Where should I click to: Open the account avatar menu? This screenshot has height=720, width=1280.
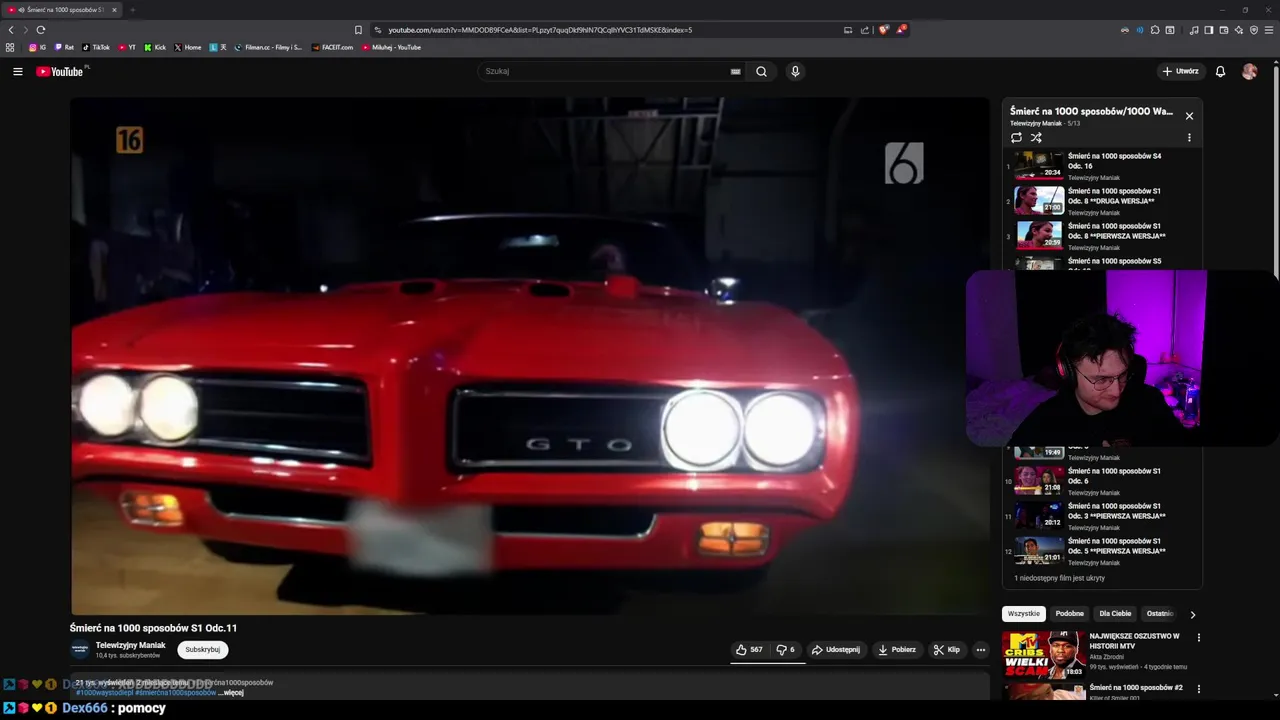point(1249,71)
